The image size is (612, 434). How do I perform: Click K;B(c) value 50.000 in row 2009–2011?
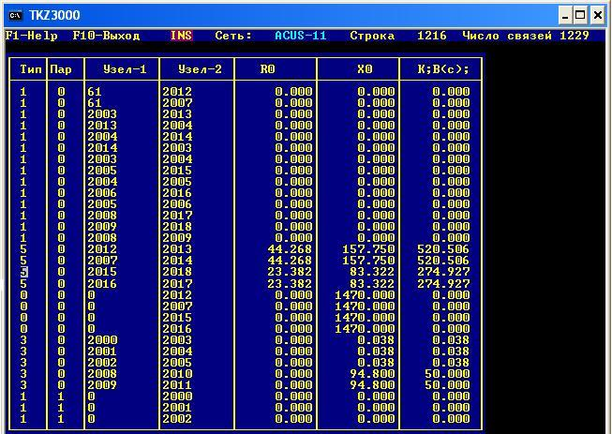447,385
